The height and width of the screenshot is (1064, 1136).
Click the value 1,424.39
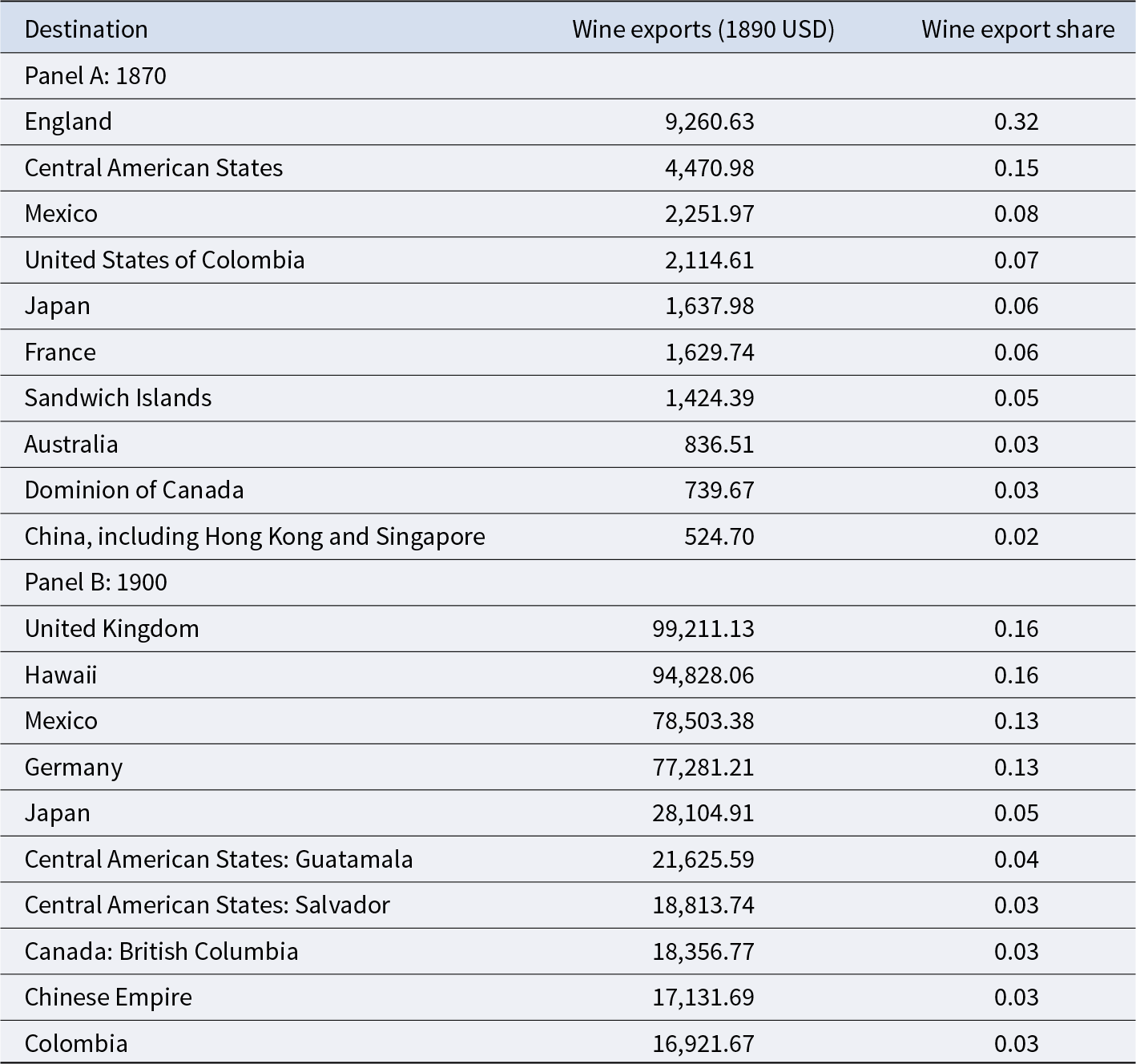coord(710,398)
